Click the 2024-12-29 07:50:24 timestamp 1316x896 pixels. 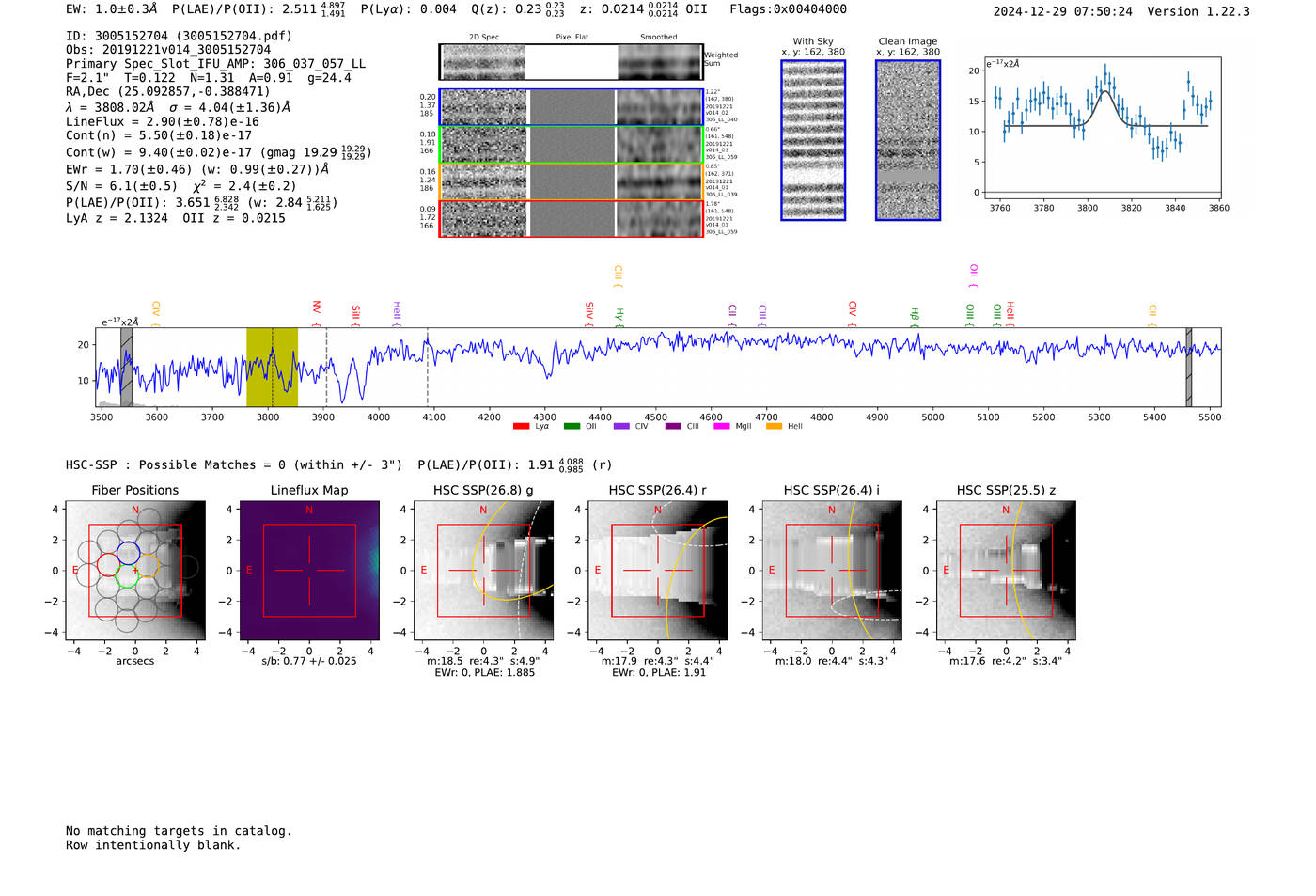pyautogui.click(x=1062, y=11)
